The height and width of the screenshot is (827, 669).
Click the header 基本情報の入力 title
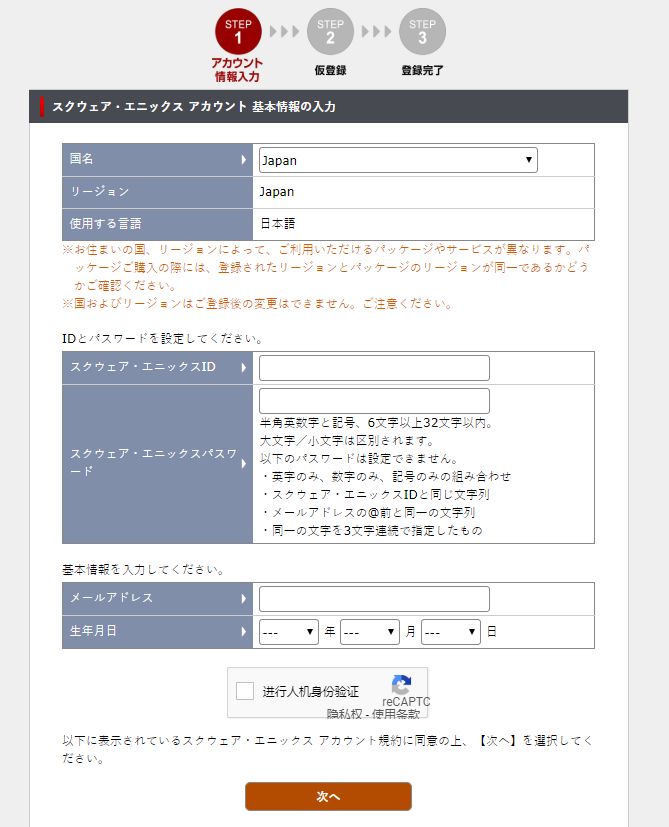(x=293, y=107)
